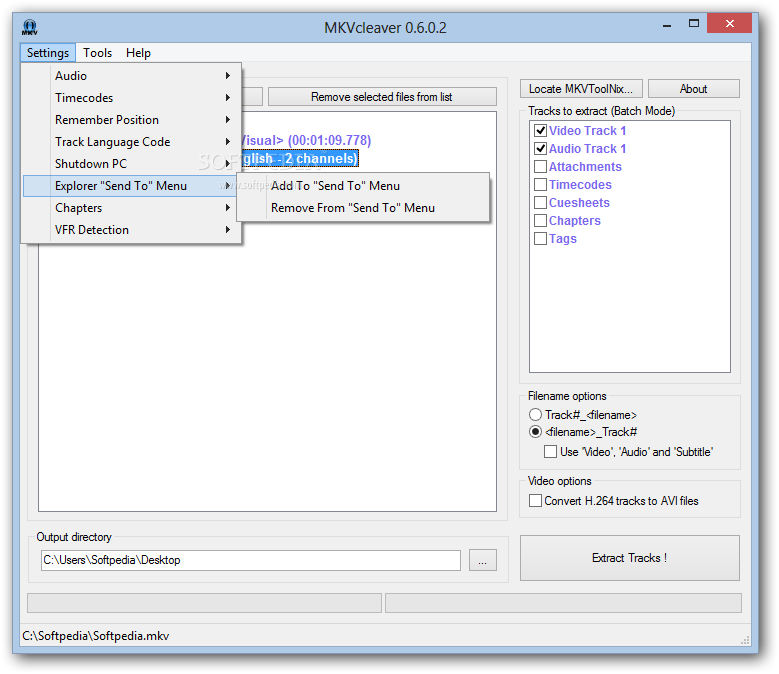Select Explorer "Send To" Menu entry
779x674 pixels.
pos(130,186)
